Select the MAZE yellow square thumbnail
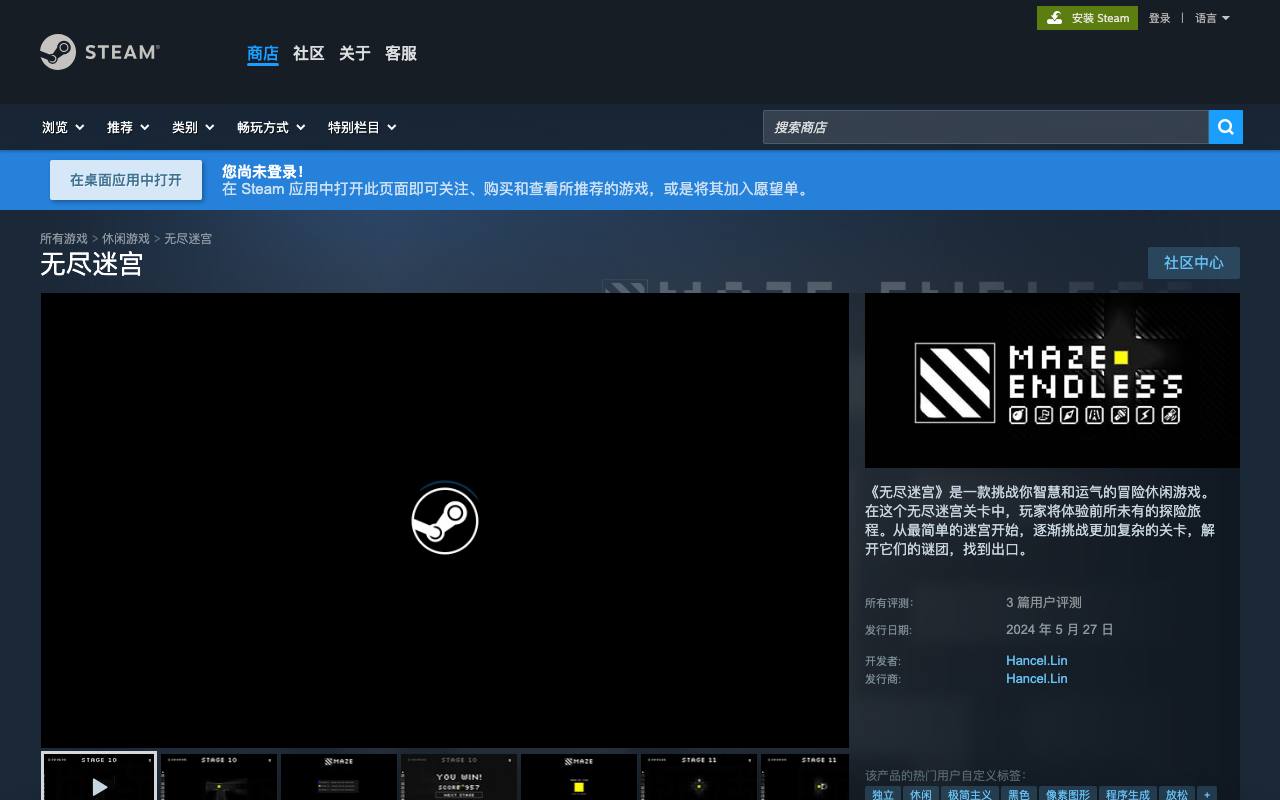The height and width of the screenshot is (800, 1280). [x=579, y=777]
